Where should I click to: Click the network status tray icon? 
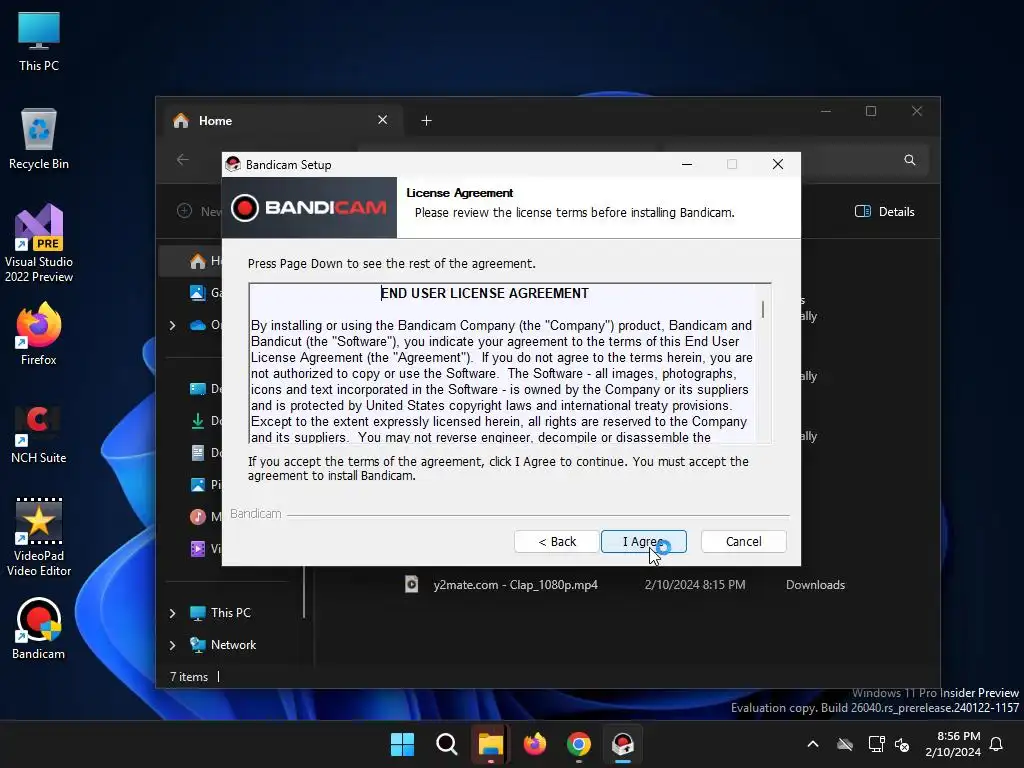pos(876,744)
